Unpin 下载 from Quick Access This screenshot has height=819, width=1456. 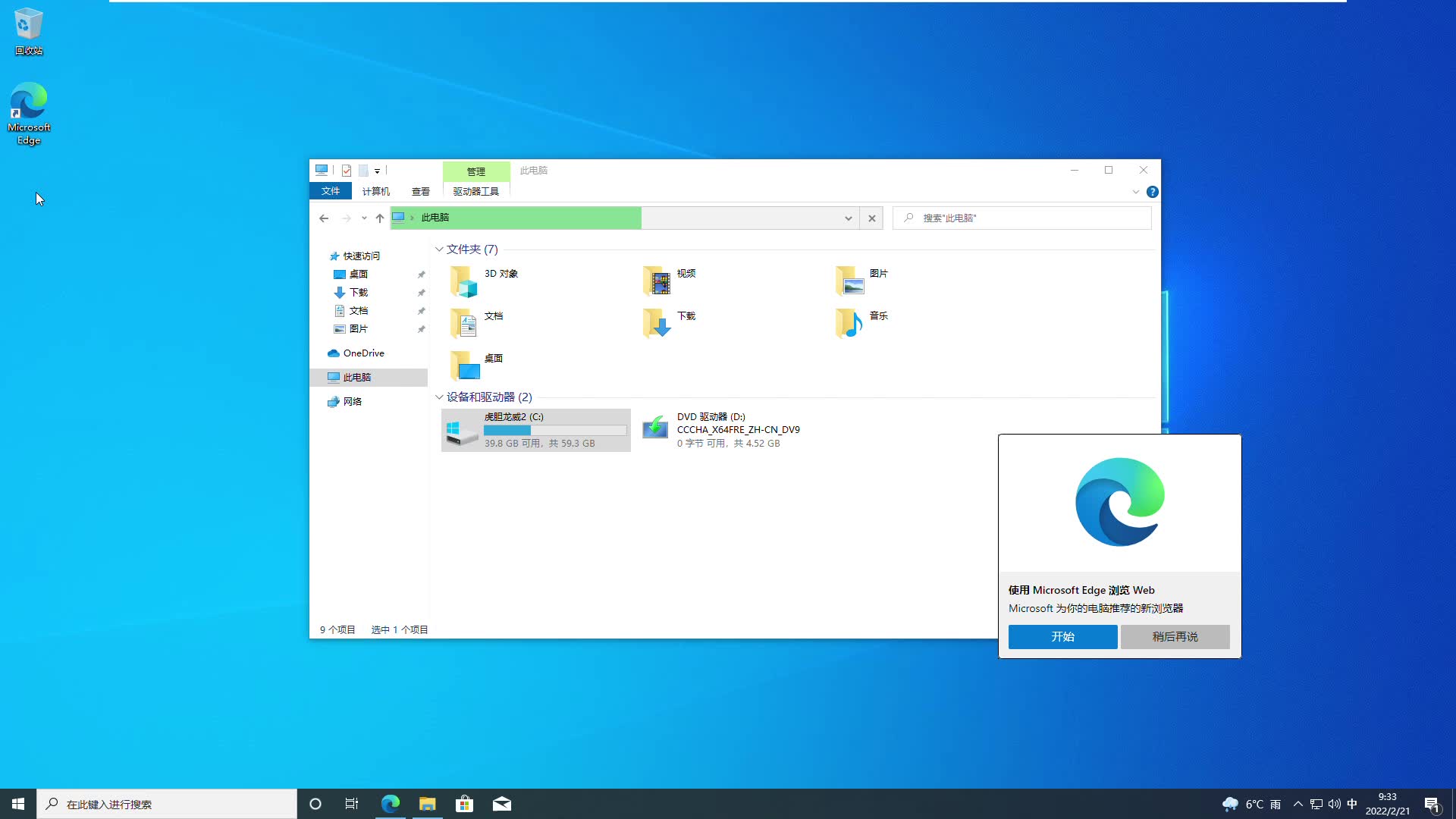click(422, 292)
